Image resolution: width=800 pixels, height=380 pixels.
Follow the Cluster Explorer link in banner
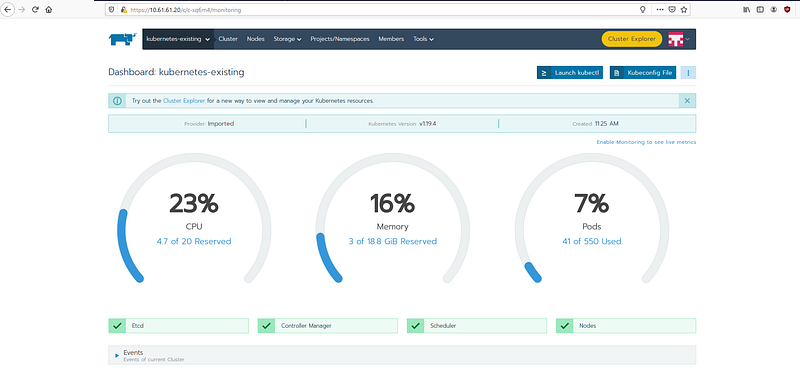[x=184, y=101]
